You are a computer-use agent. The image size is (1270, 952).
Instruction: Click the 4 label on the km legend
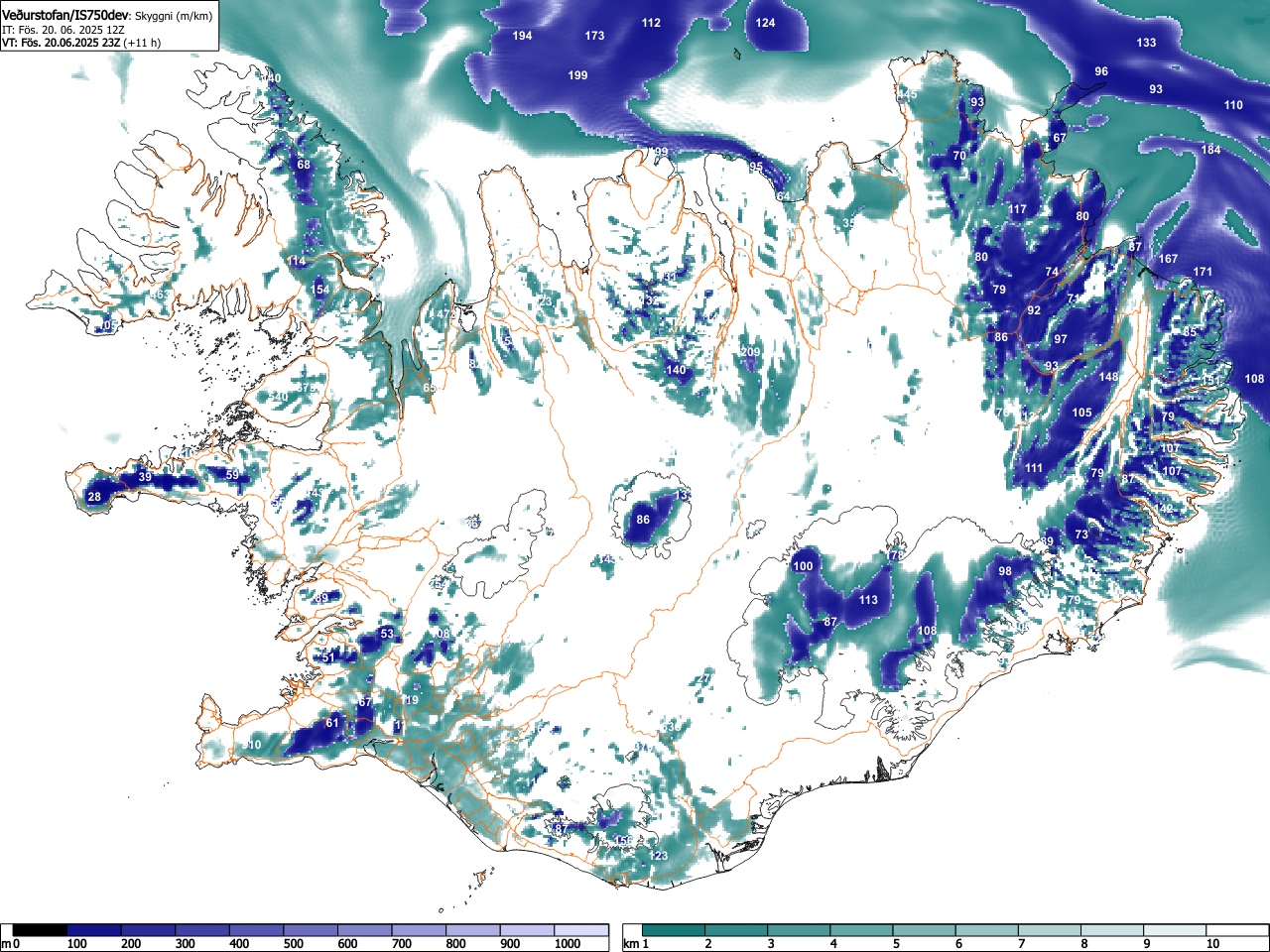[833, 944]
